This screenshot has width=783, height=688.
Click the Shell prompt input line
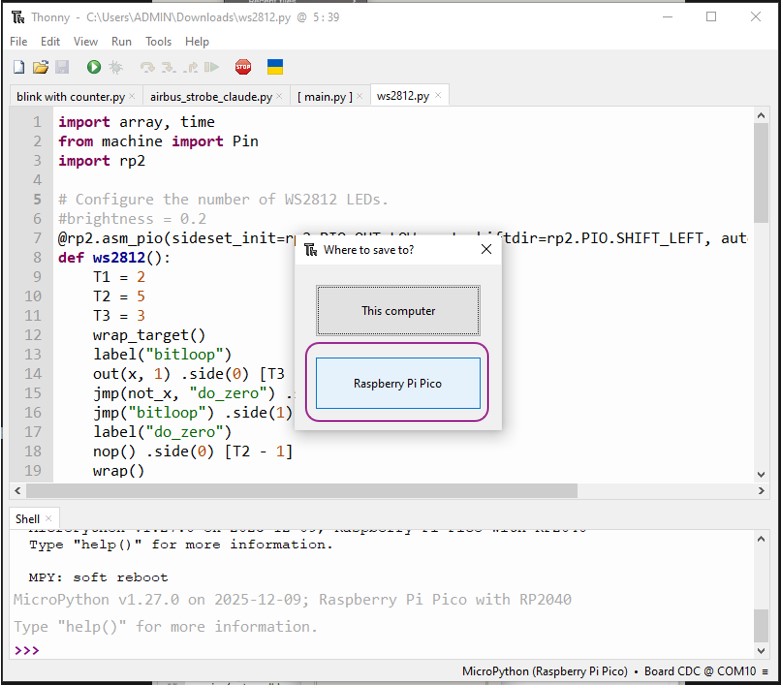[x=382, y=650]
